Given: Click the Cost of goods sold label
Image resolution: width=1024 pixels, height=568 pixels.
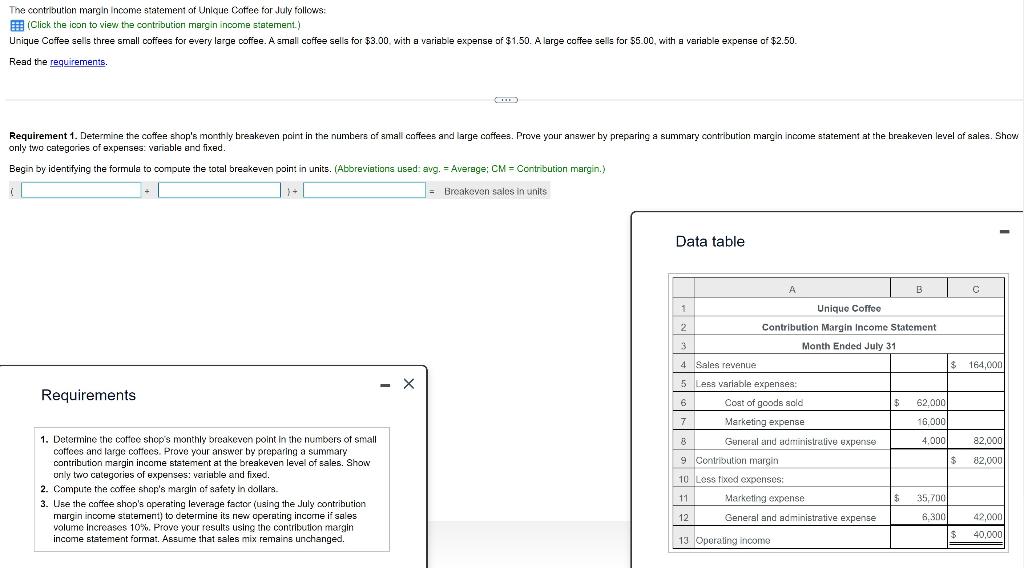Looking at the screenshot, I should click(763, 403).
